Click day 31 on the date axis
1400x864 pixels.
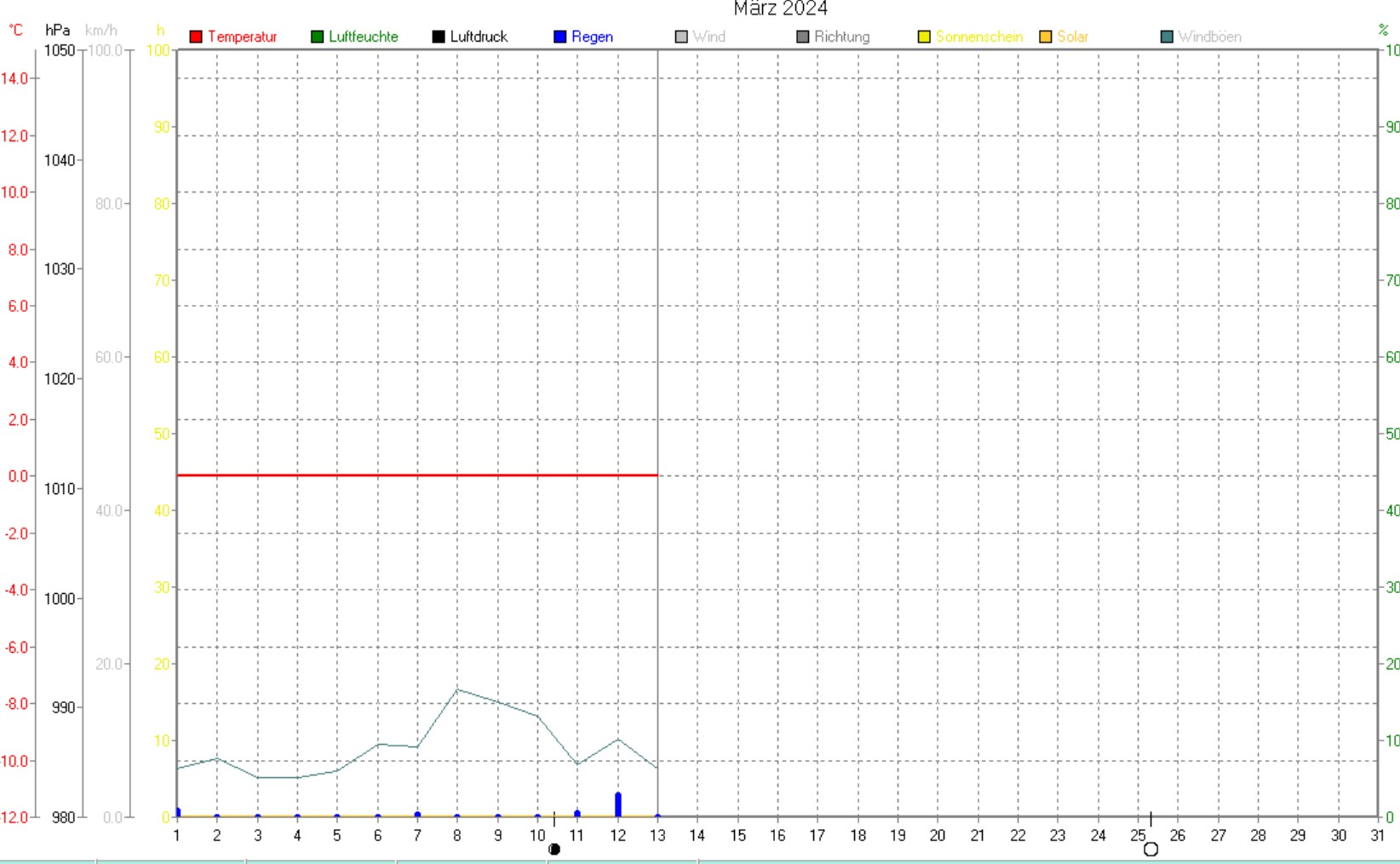click(x=1377, y=836)
